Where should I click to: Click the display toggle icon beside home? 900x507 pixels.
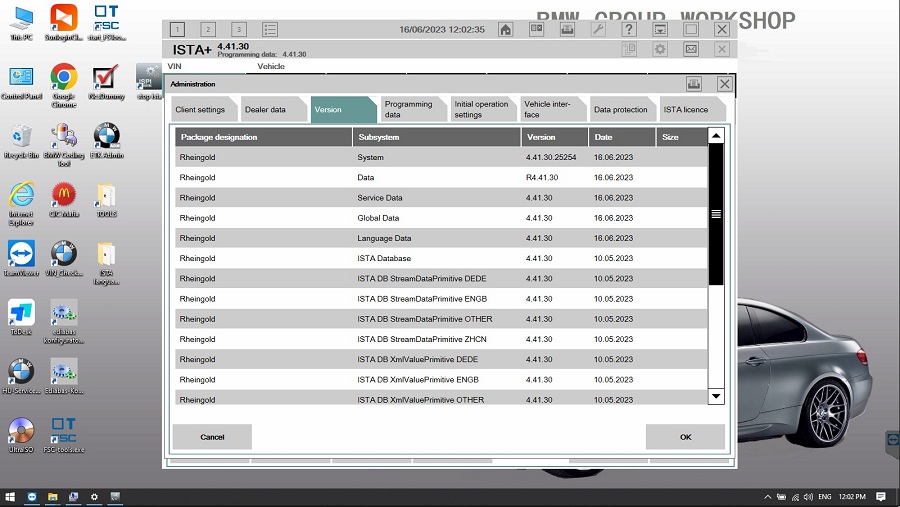(537, 29)
